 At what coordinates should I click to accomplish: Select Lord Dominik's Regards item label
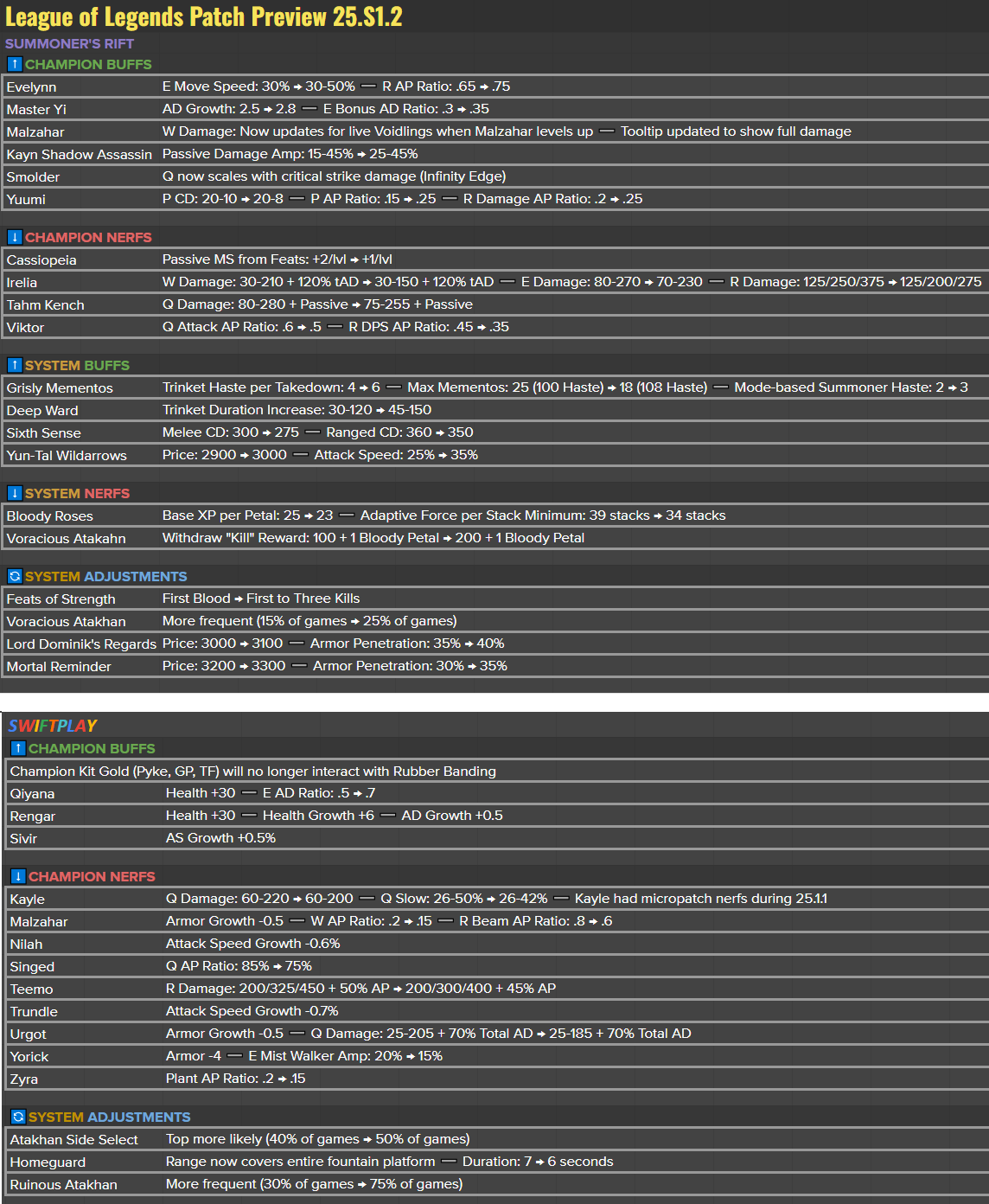pyautogui.click(x=81, y=644)
